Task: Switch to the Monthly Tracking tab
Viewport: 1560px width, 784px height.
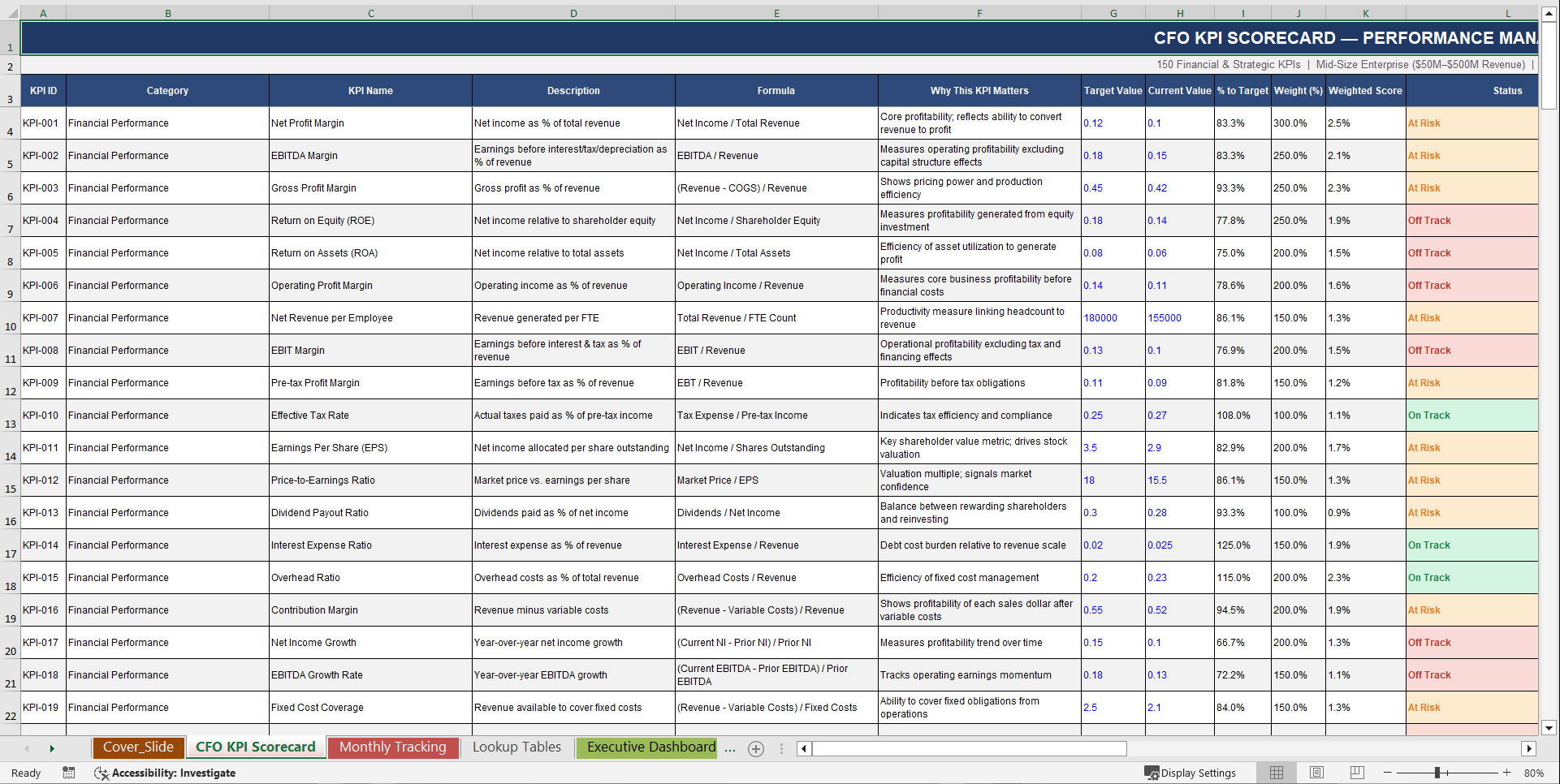Action: 393,747
